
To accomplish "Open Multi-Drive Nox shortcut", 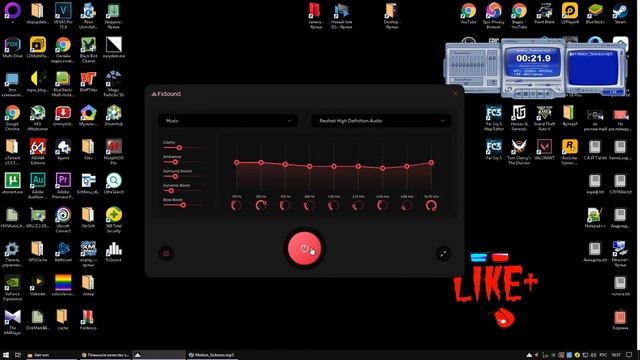I will pyautogui.click(x=12, y=48).
